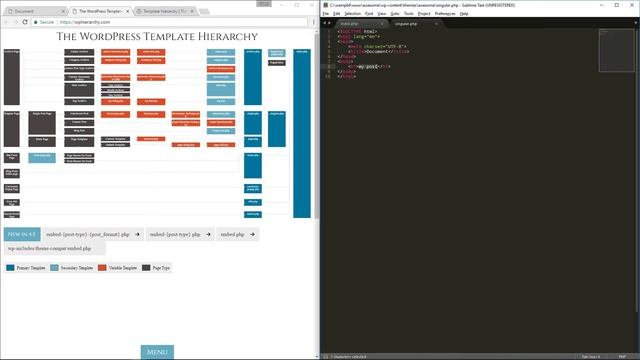This screenshot has width=640, height=360.
Task: Go forward in Chrome browser history
Action: tap(16, 22)
